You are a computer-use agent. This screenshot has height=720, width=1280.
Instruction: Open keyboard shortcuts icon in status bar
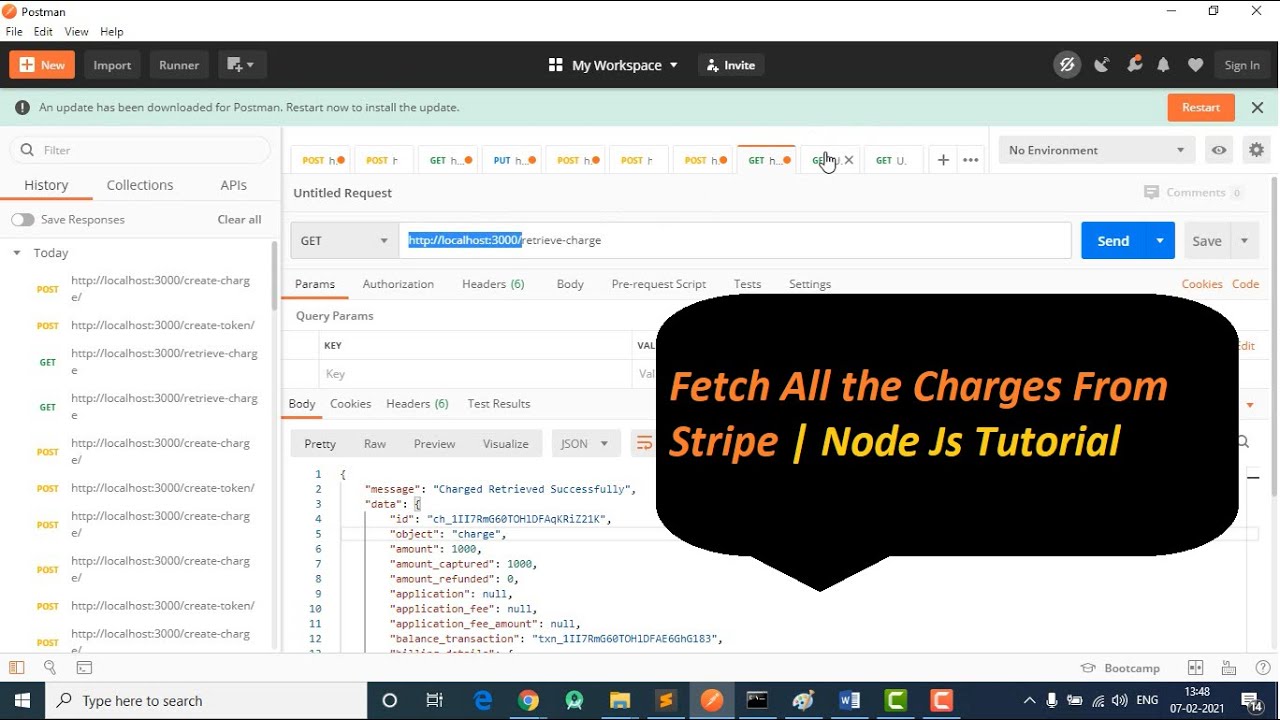tap(1229, 668)
